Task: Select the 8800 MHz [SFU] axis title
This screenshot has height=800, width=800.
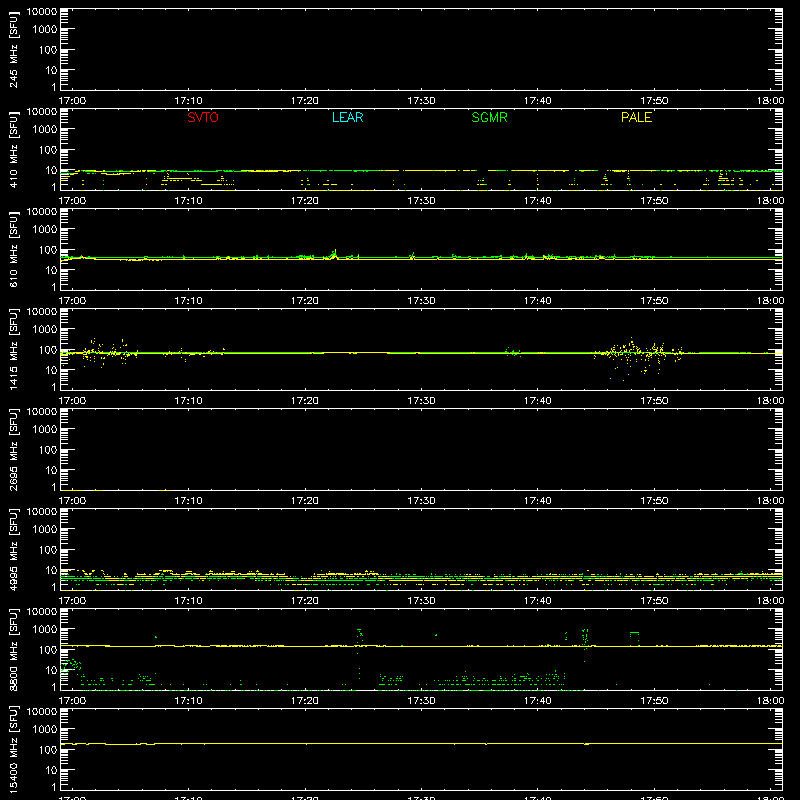Action: [13, 649]
